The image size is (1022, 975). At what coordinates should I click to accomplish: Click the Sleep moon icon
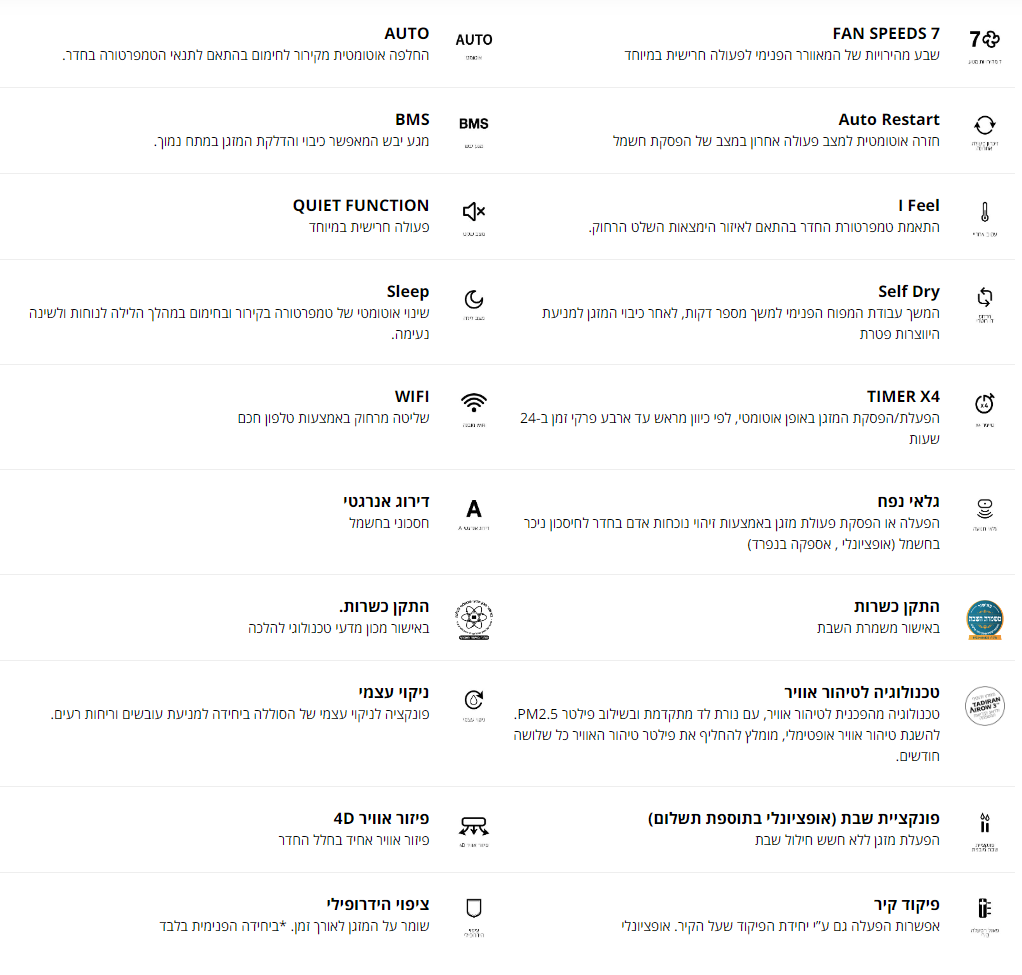tap(474, 299)
